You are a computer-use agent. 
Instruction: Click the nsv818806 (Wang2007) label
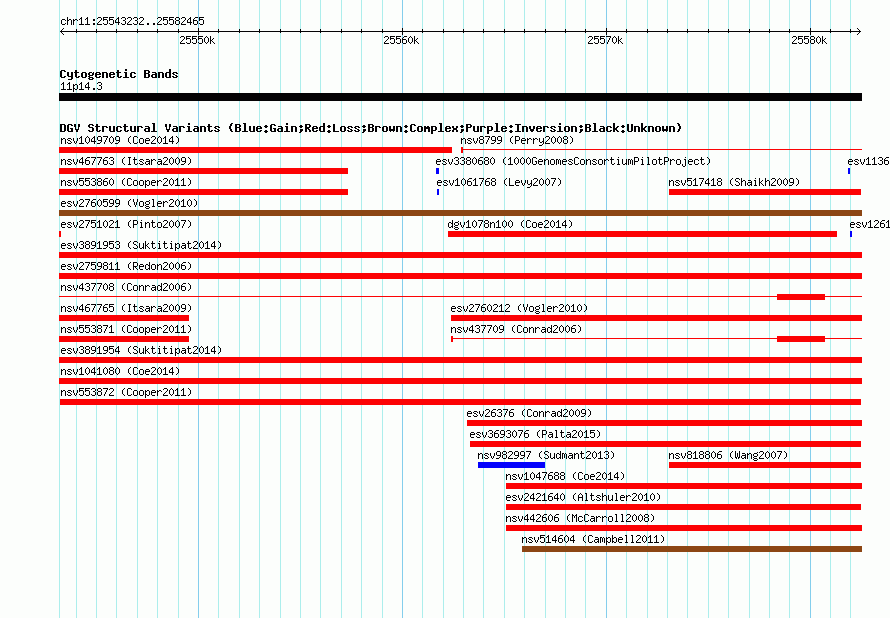click(x=728, y=455)
